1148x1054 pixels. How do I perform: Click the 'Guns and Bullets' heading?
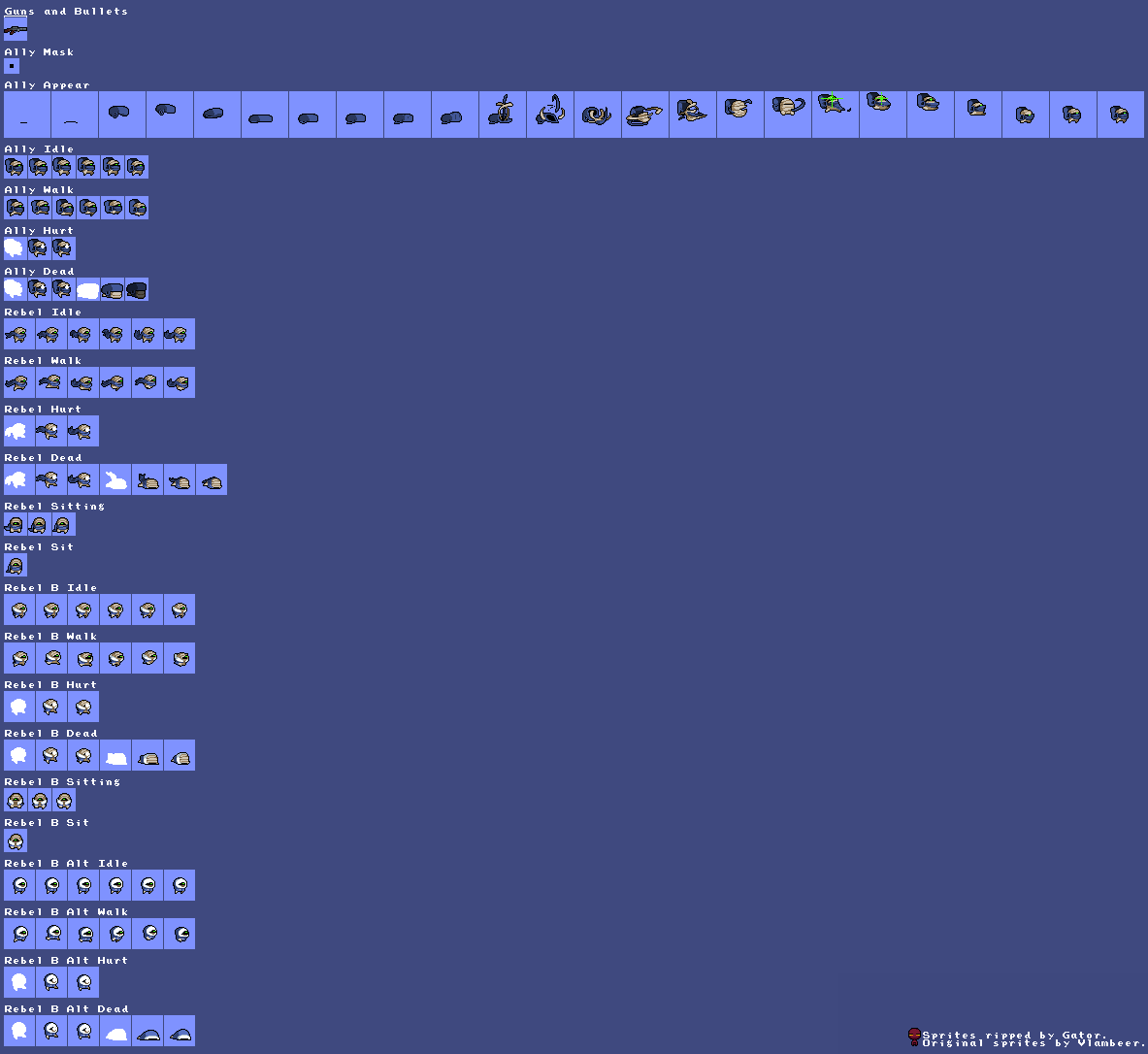[x=66, y=12]
